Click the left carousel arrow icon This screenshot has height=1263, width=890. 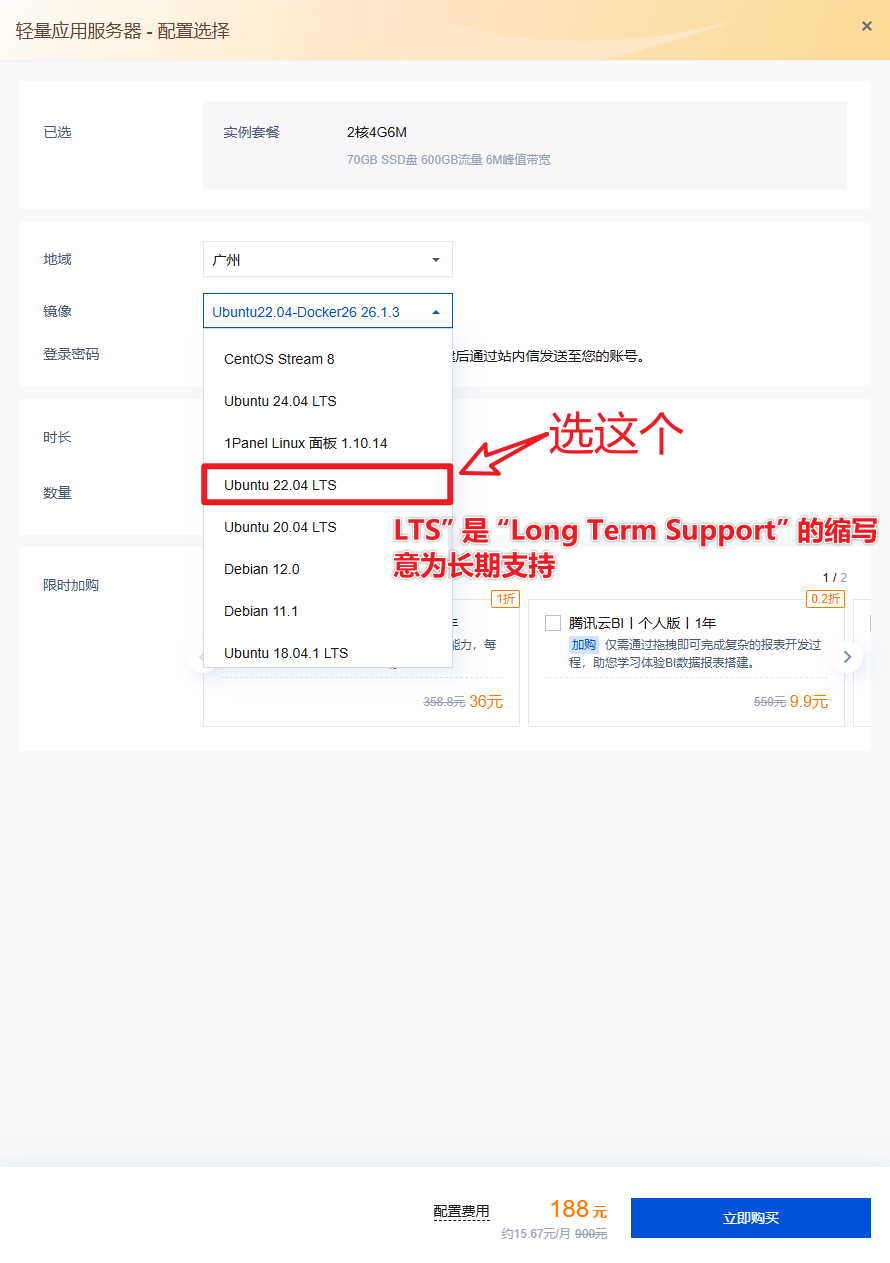[x=198, y=657]
